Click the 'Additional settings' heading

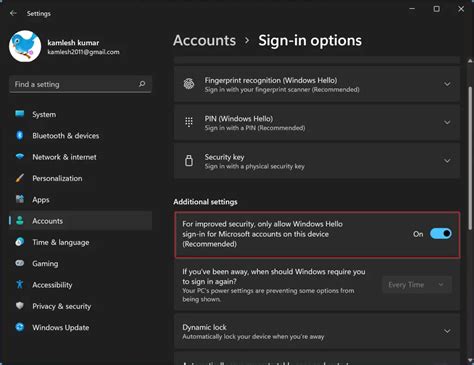pyautogui.click(x=205, y=202)
